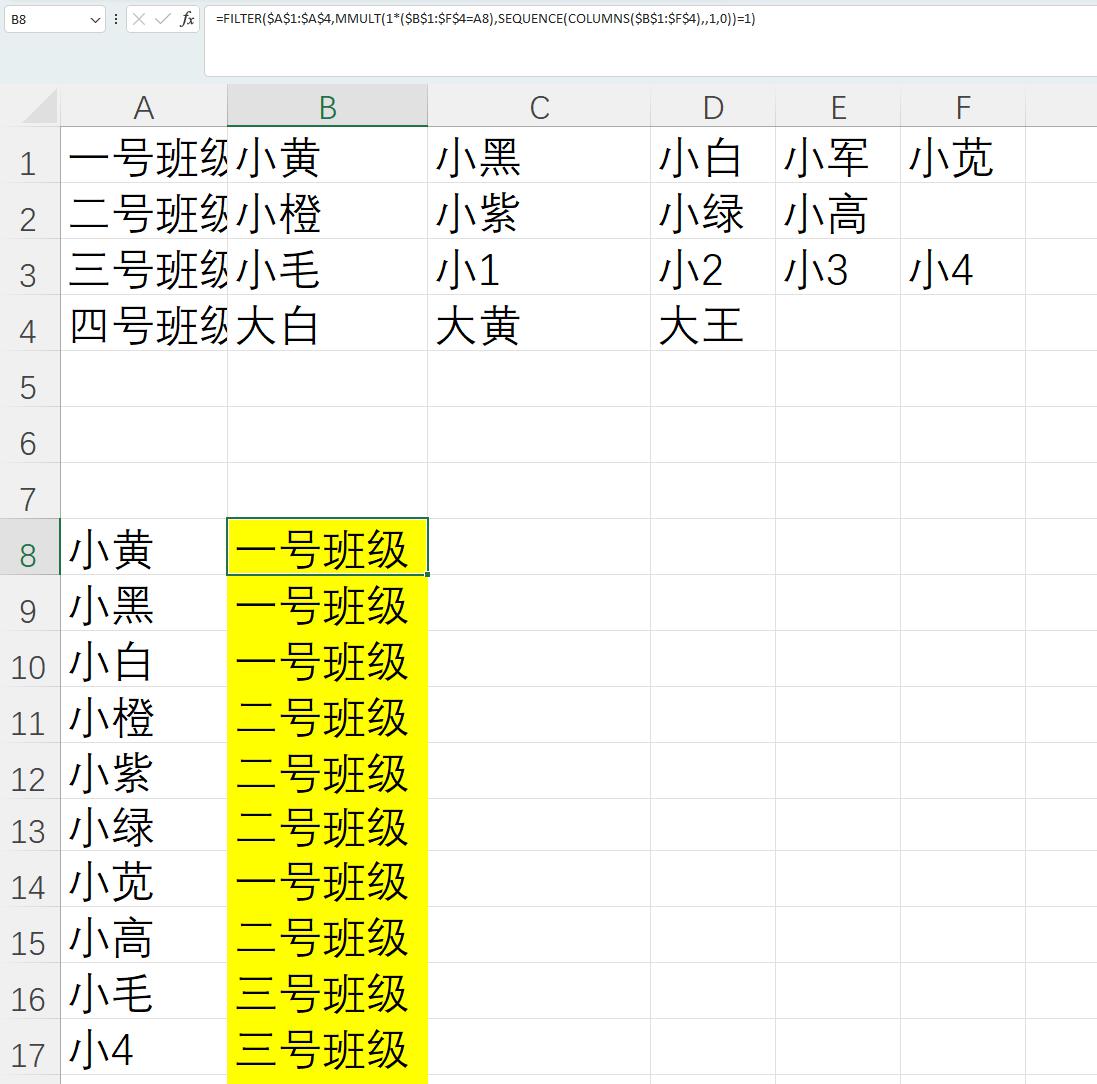Click cell A8 containing 小黄

[144, 547]
